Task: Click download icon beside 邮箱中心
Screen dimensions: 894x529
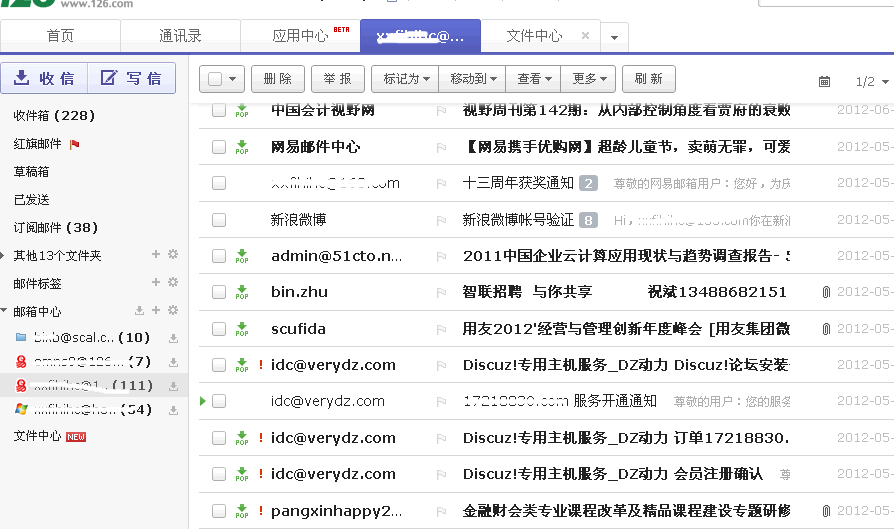Action: coord(139,310)
